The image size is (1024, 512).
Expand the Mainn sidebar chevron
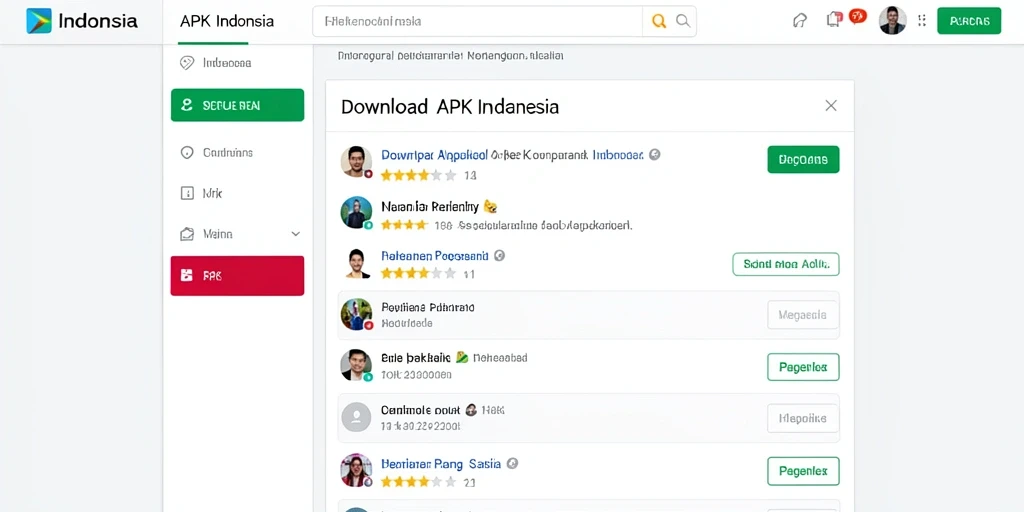[295, 233]
